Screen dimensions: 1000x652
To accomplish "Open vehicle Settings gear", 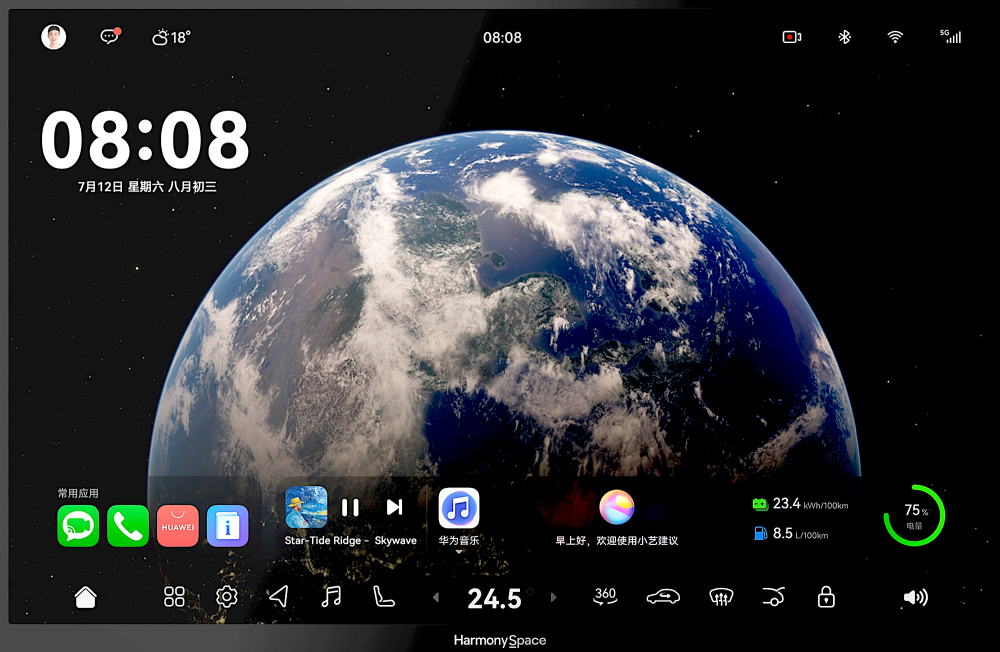I will click(226, 597).
